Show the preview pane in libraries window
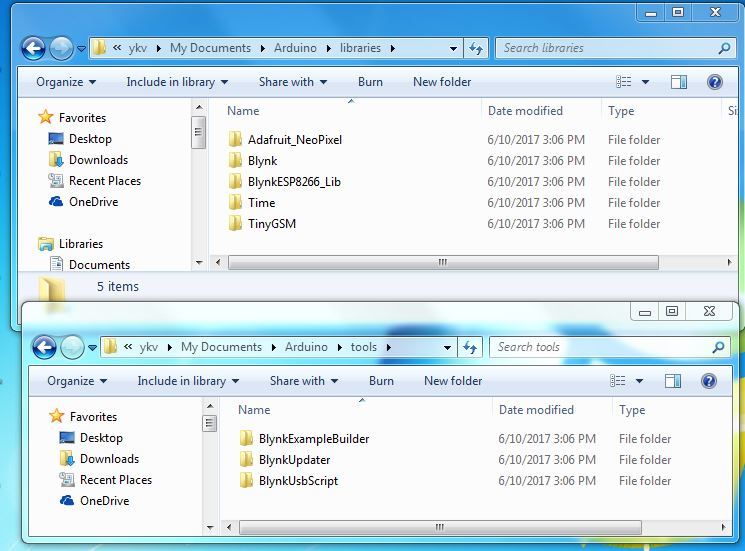This screenshot has width=745, height=551. (678, 82)
